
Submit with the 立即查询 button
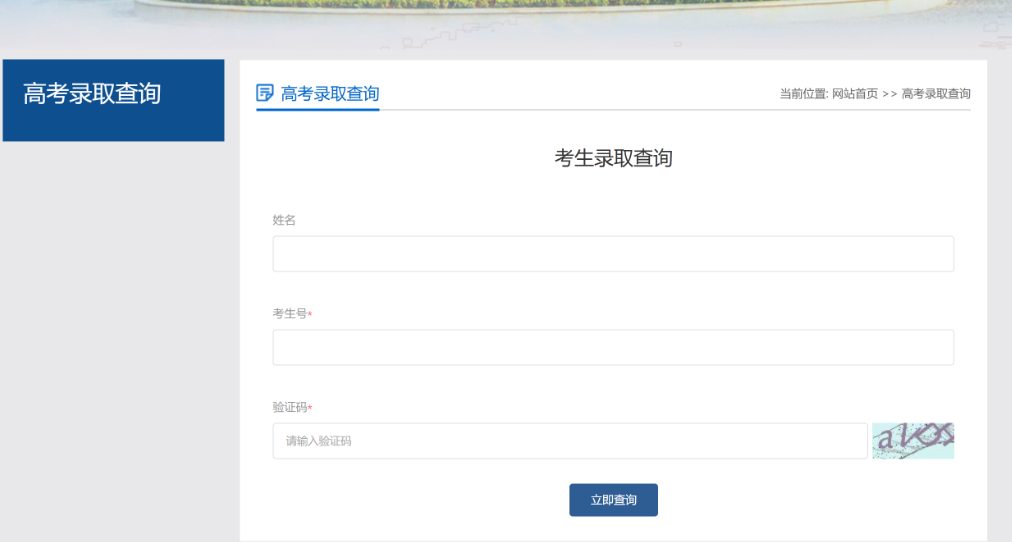tap(613, 500)
